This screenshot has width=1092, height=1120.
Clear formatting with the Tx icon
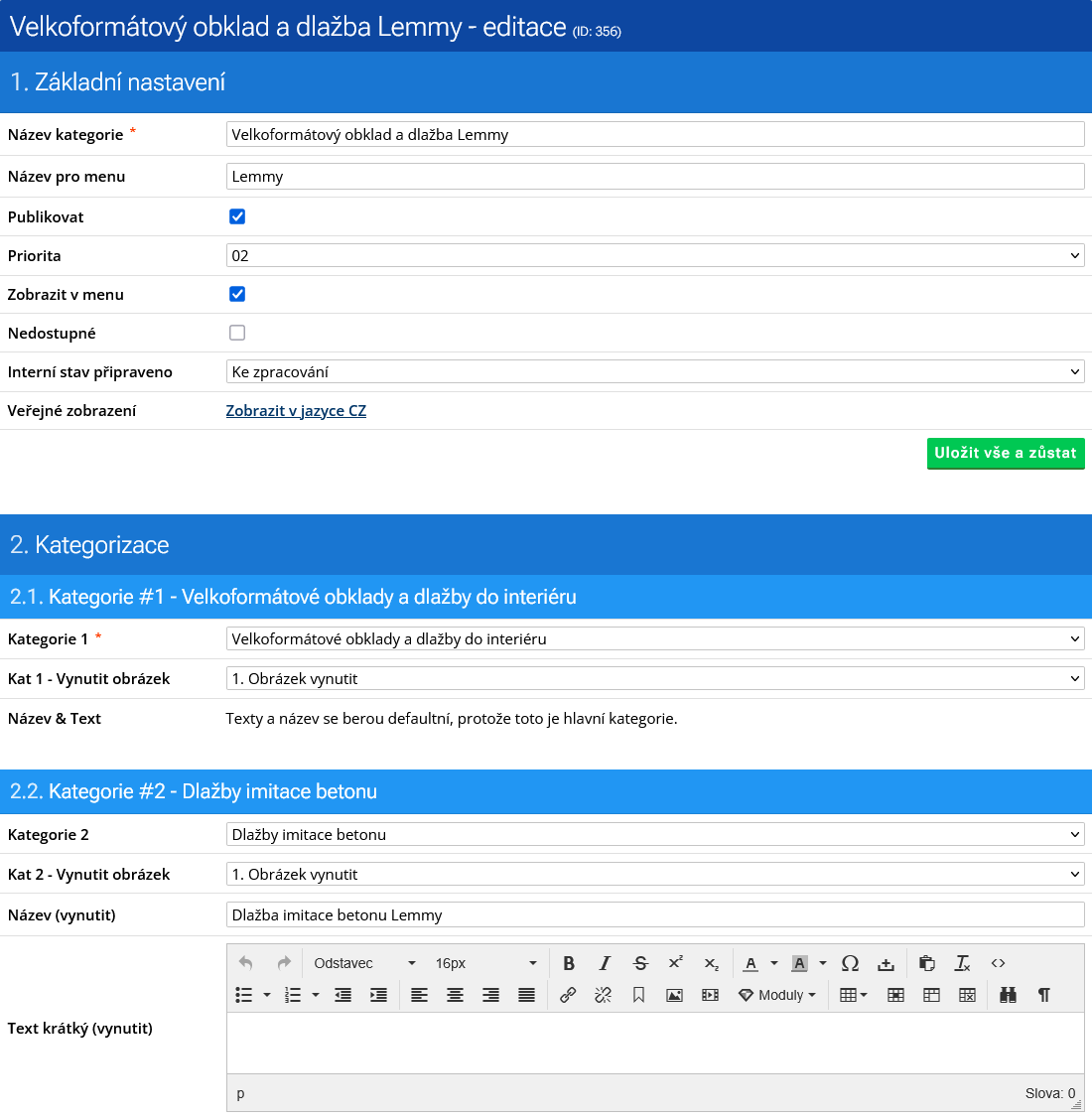coord(963,963)
